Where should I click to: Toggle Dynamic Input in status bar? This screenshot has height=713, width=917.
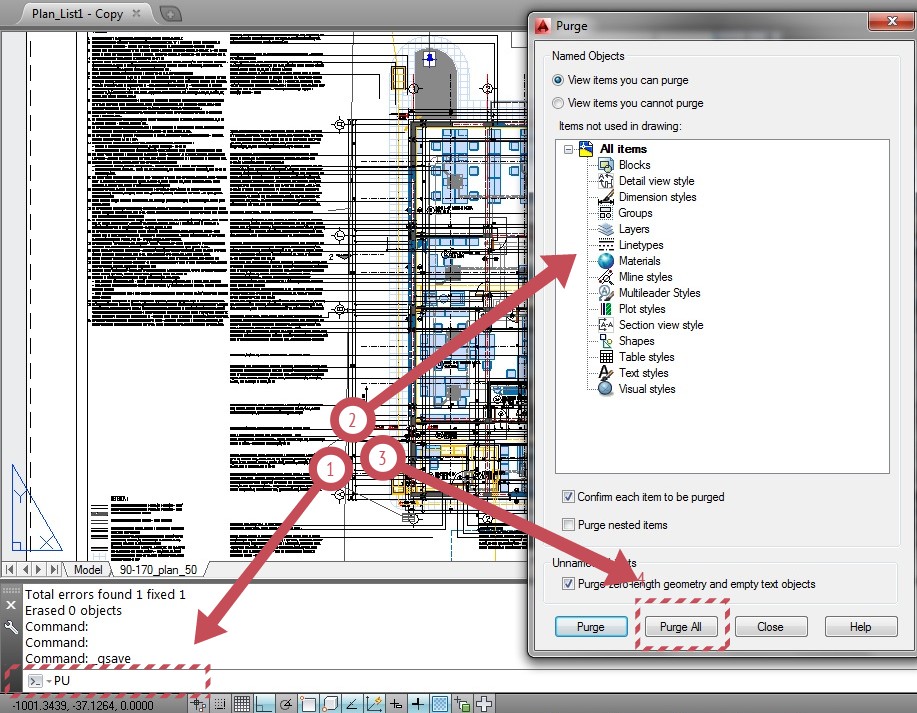pyautogui.click(x=396, y=704)
